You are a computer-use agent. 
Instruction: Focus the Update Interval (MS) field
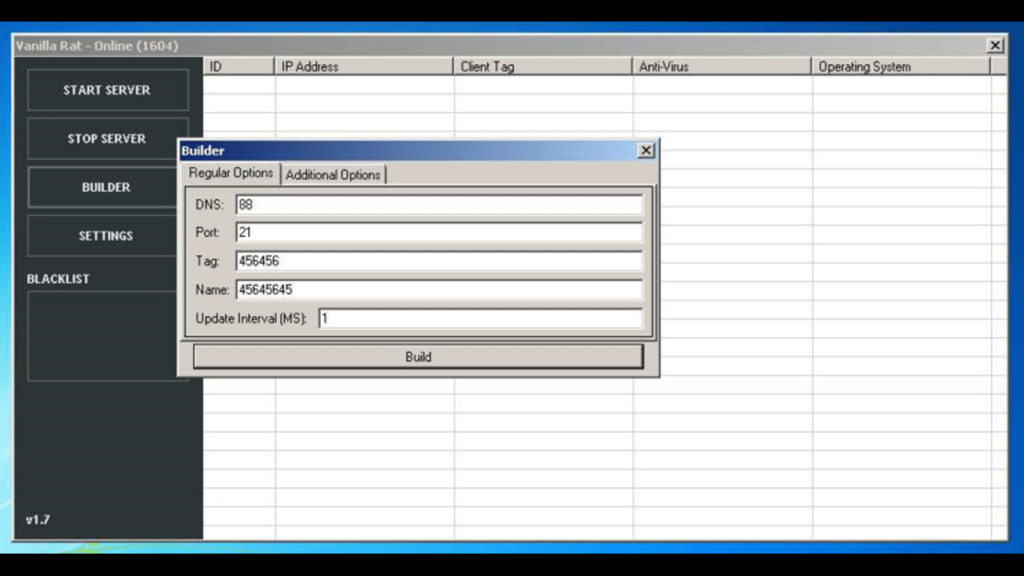[x=481, y=319]
